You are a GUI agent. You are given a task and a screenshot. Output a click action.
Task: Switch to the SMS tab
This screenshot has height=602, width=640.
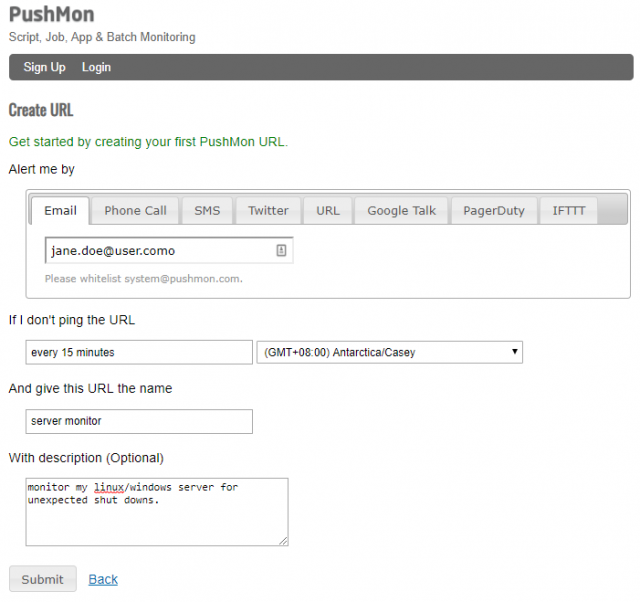point(207,211)
